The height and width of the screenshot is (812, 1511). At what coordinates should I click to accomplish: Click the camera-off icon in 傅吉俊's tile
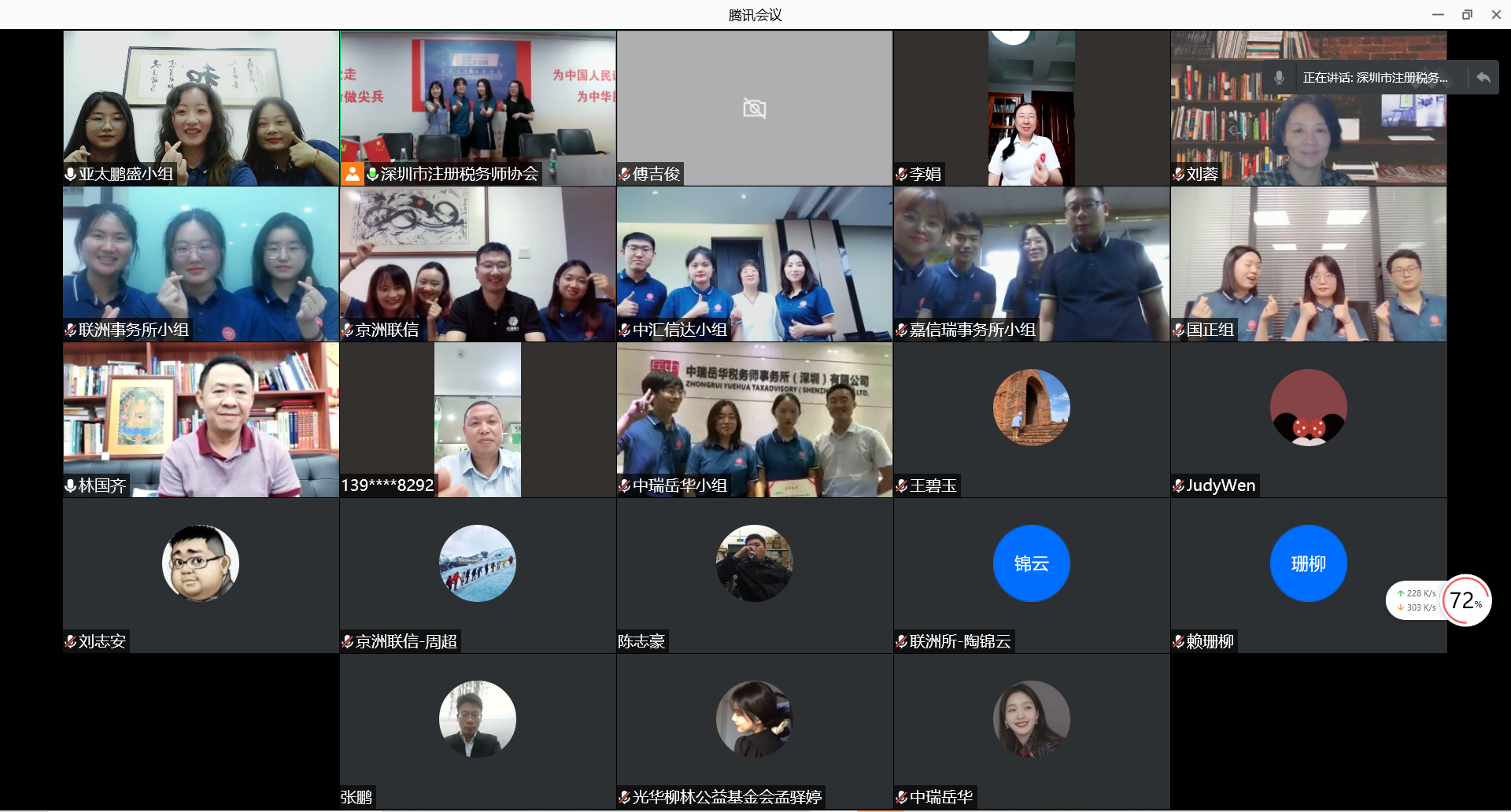[x=754, y=109]
